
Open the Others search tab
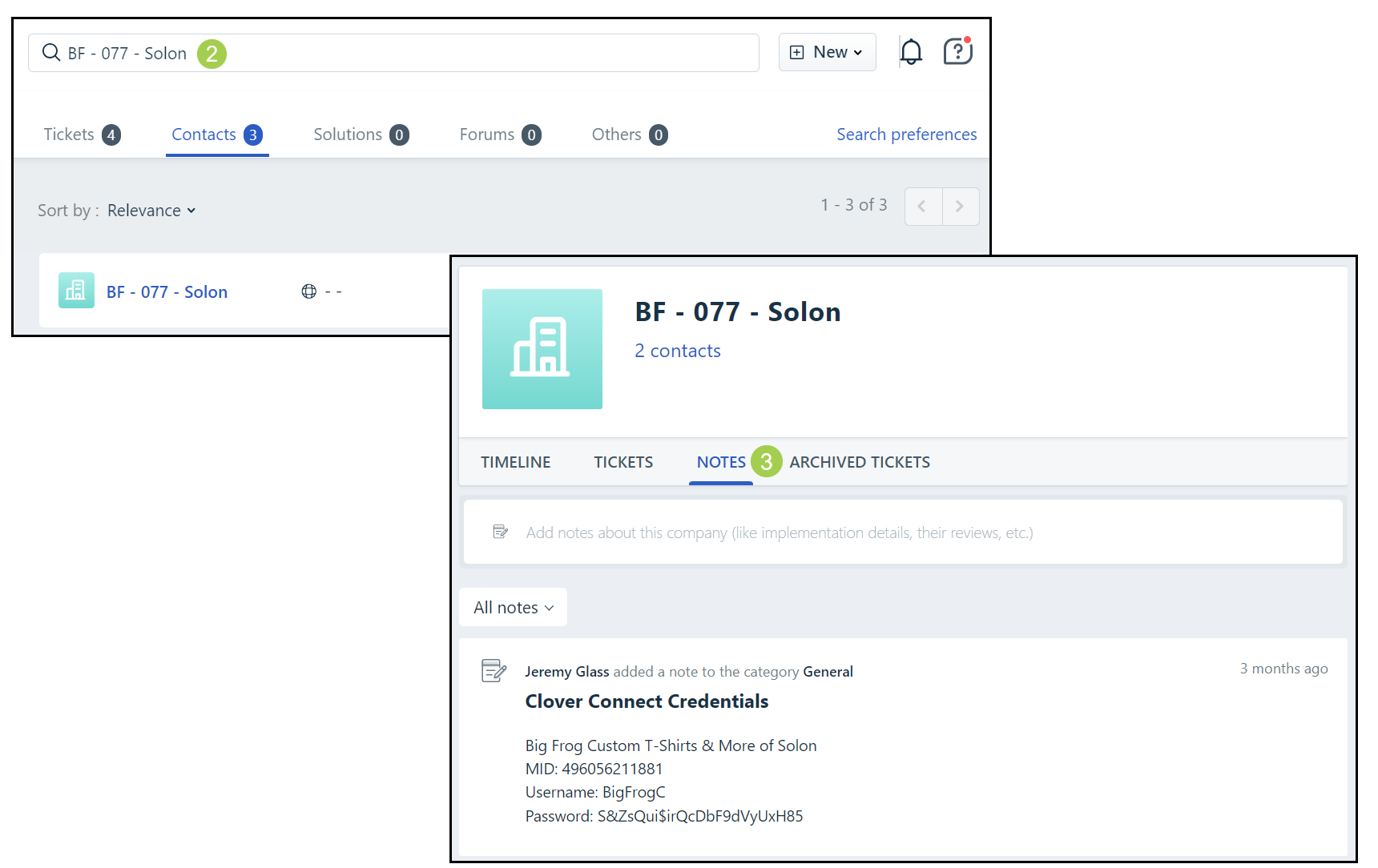[630, 135]
